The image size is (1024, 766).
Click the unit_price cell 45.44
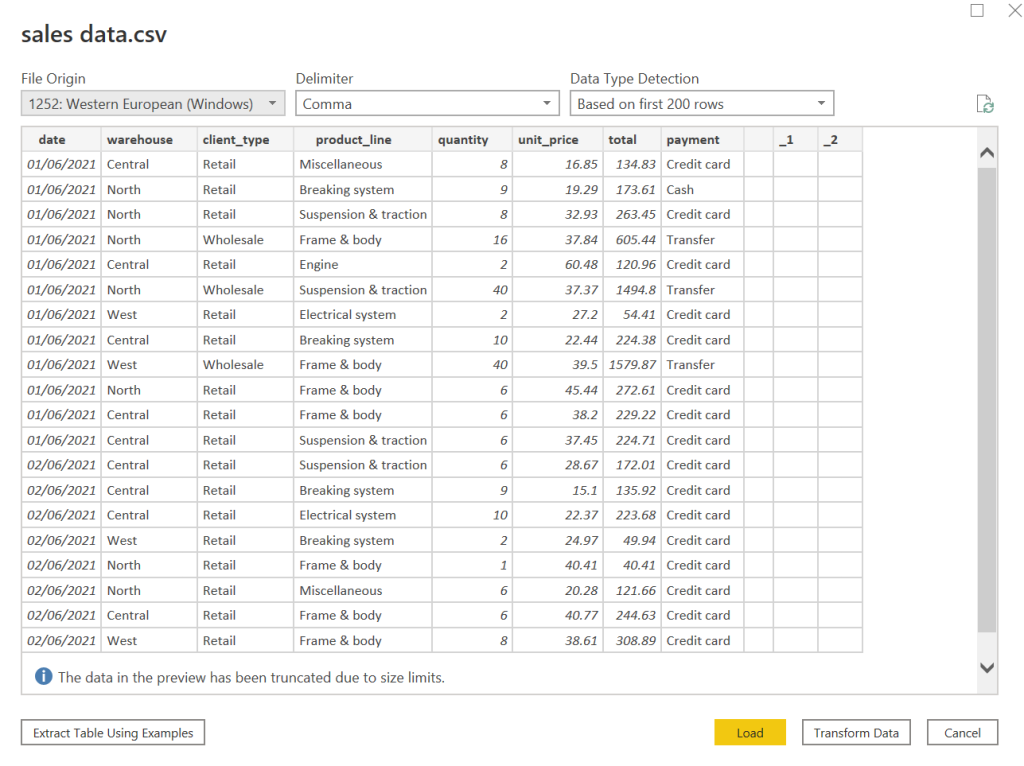click(x=558, y=390)
